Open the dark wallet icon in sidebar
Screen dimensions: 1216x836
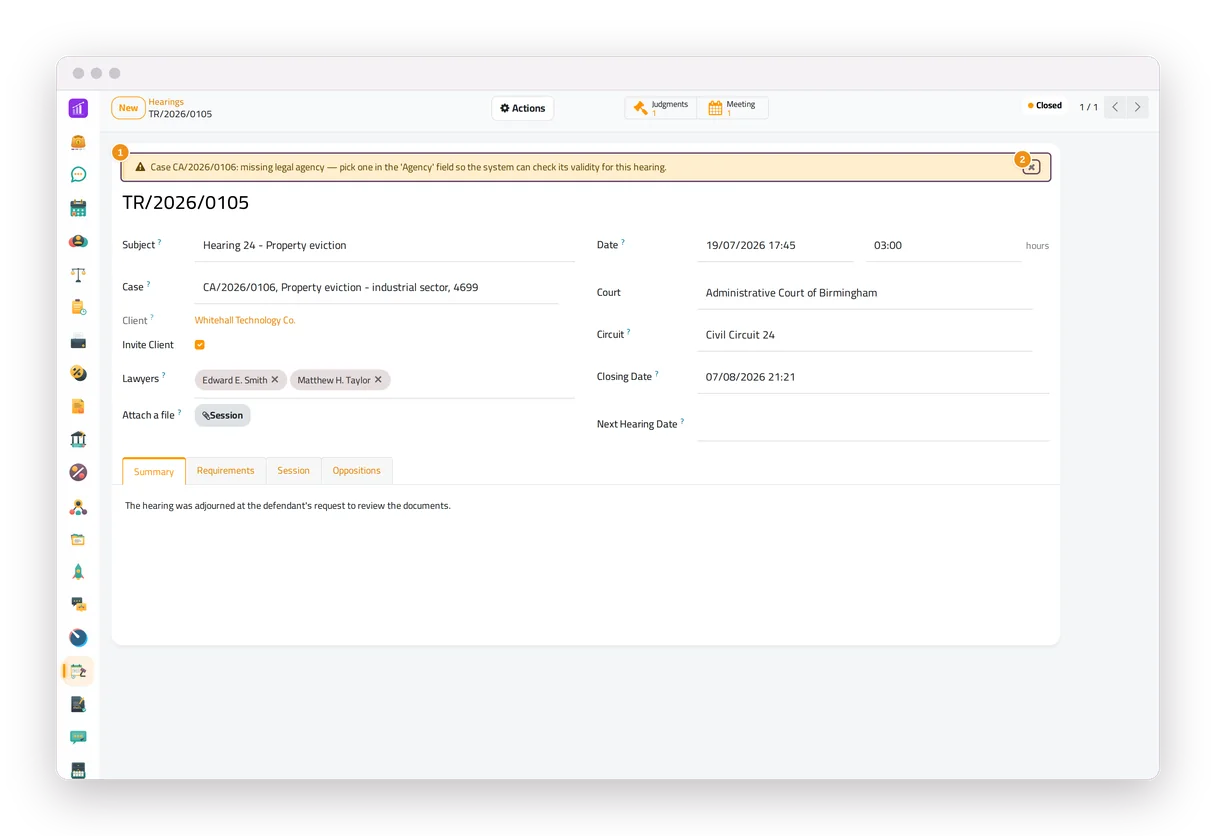78,341
